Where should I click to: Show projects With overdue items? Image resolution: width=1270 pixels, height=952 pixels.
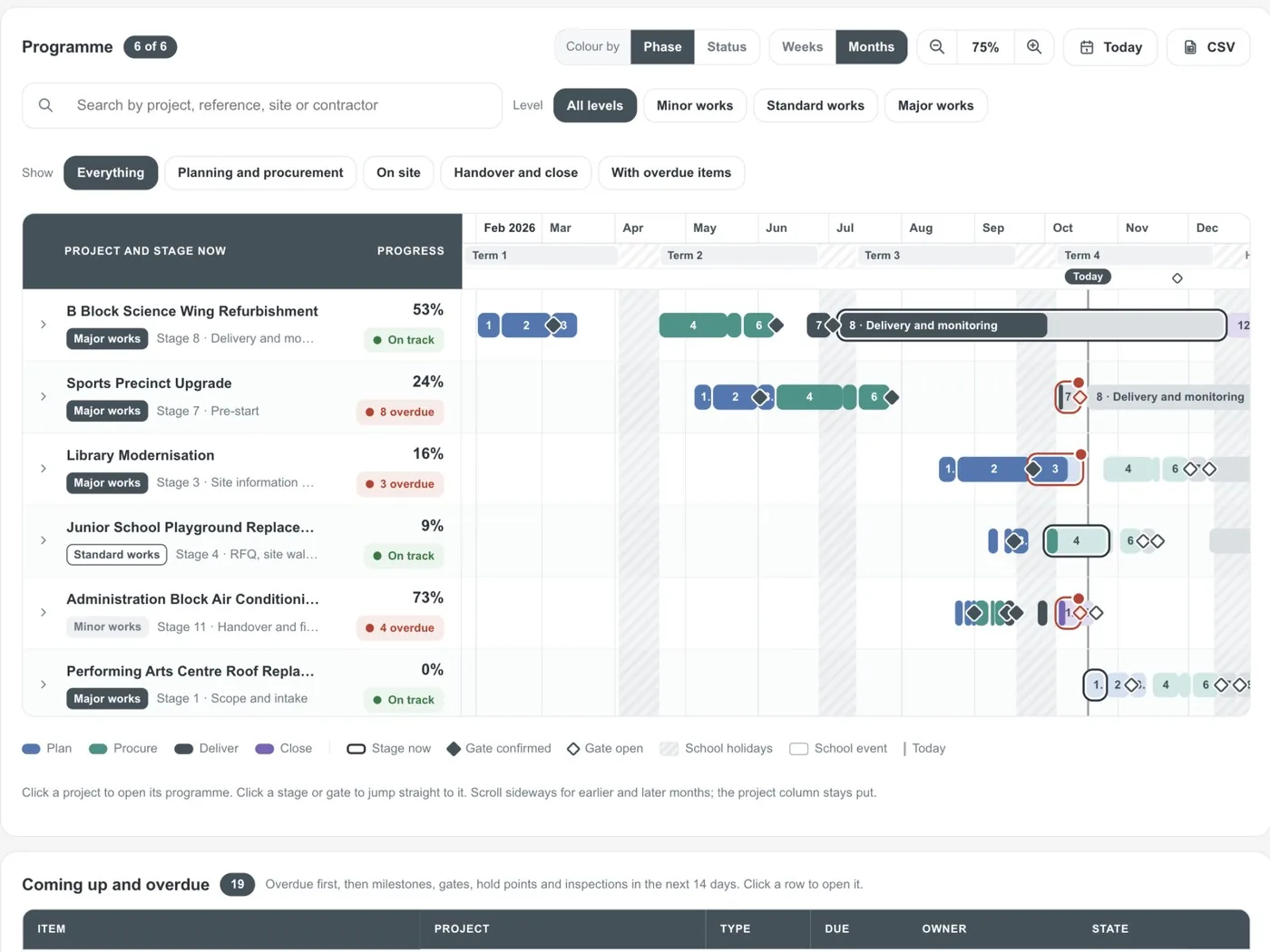click(x=671, y=172)
